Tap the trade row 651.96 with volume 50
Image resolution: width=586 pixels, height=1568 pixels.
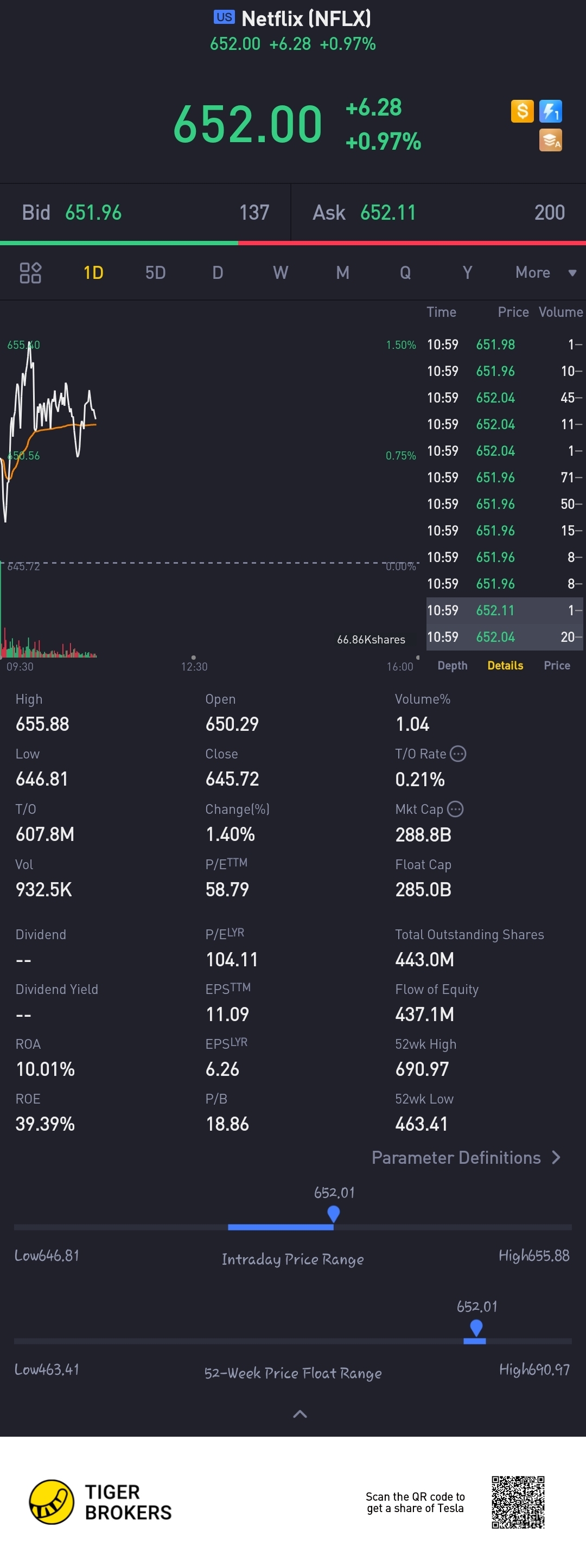point(505,504)
